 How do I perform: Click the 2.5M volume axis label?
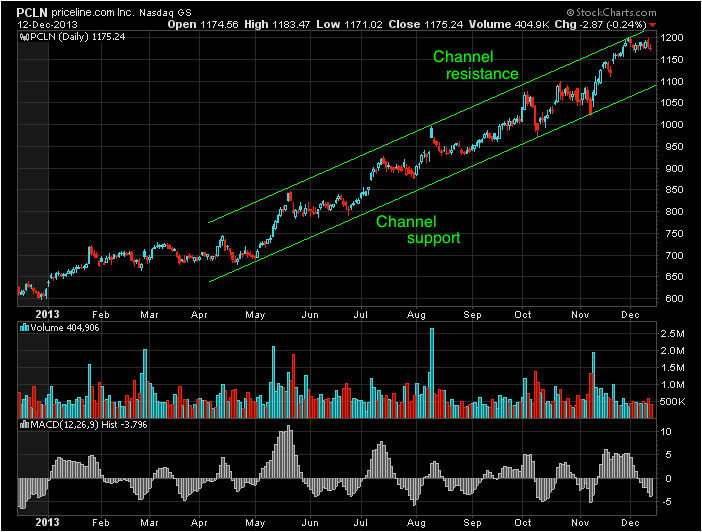coord(672,334)
